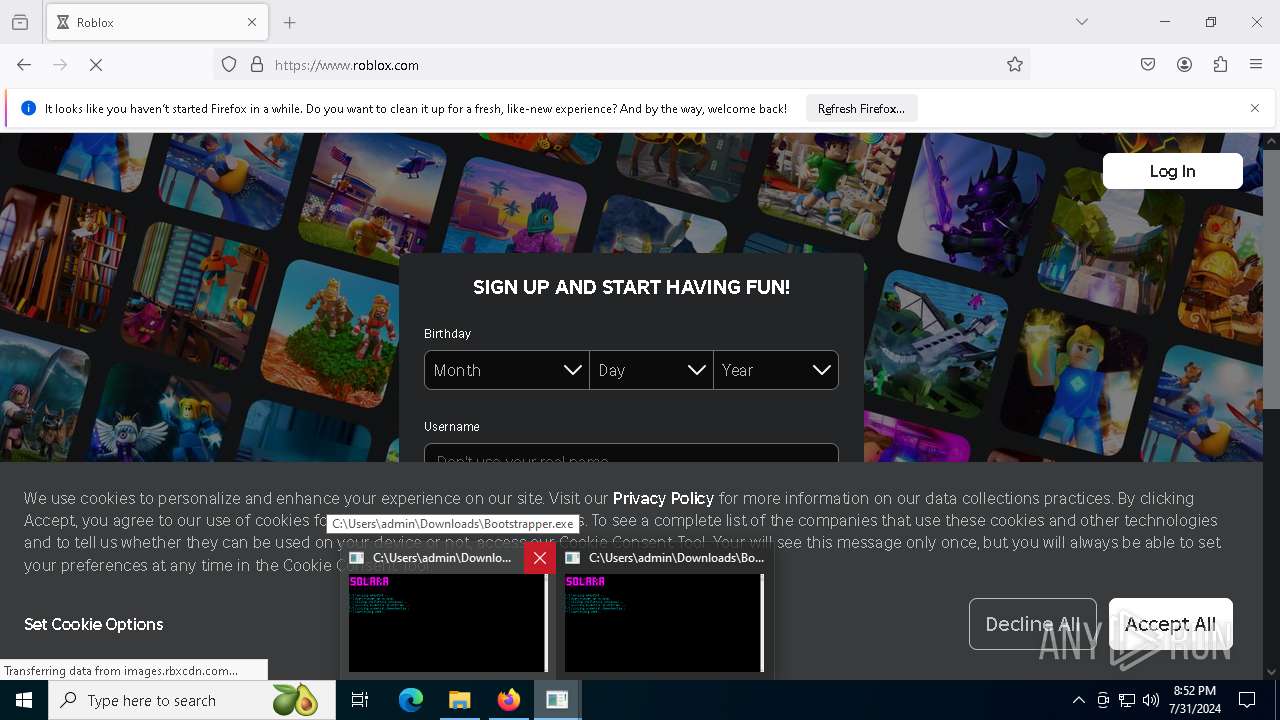
Task: Click the Username input field
Action: (631, 453)
